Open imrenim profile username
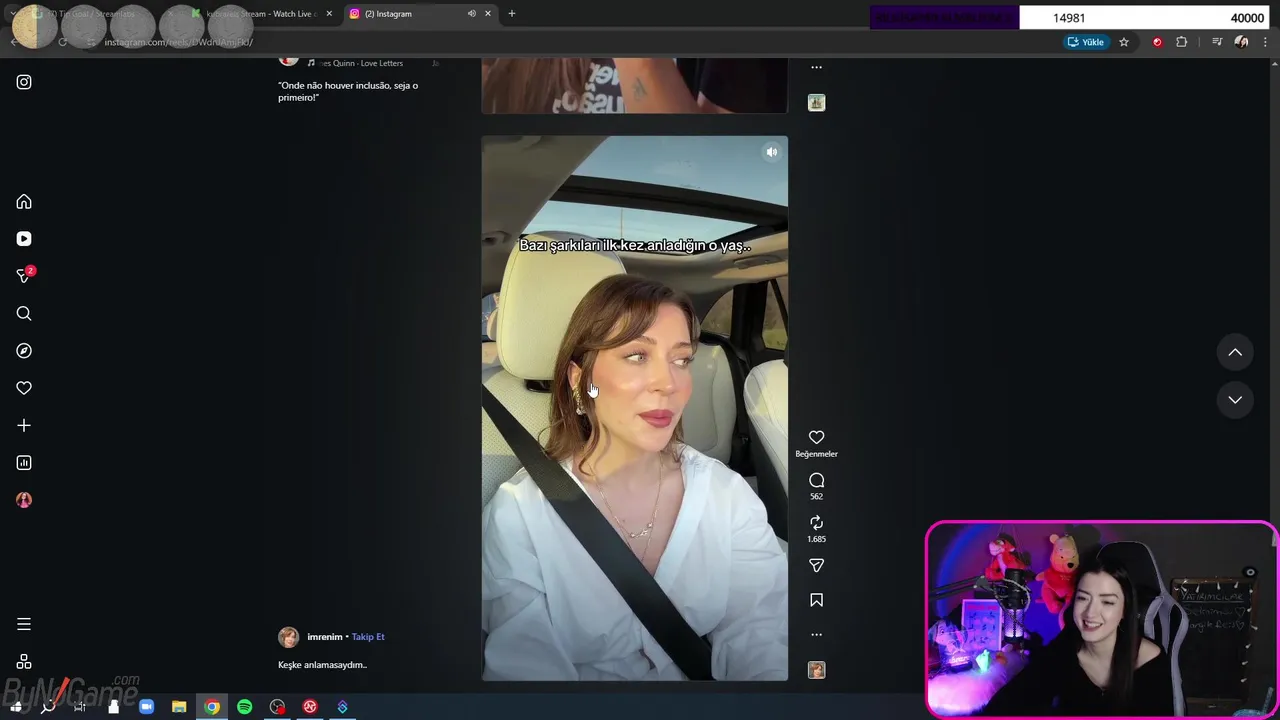Viewport: 1280px width, 720px height. [x=324, y=637]
